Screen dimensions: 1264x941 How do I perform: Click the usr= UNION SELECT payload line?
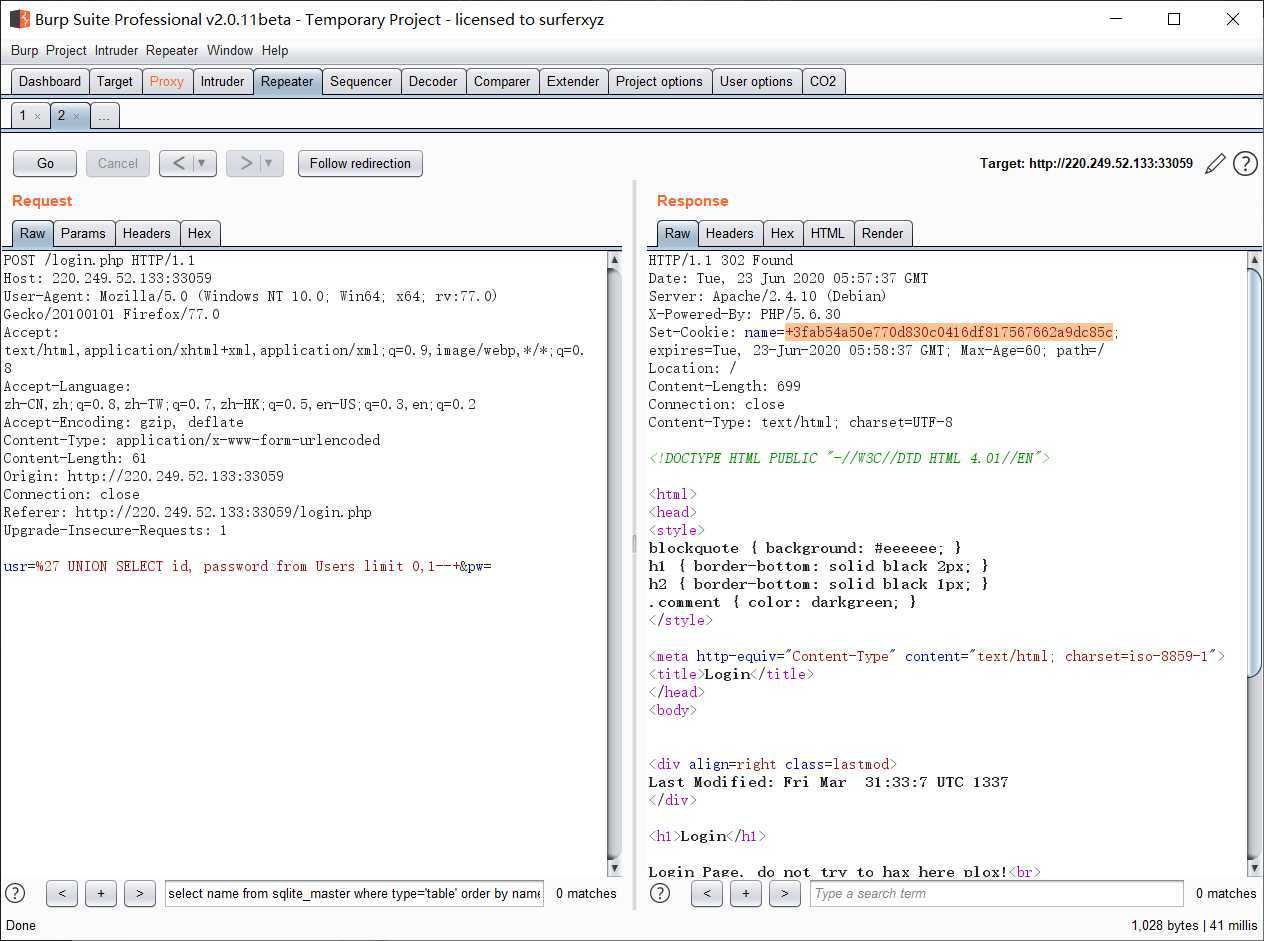[247, 566]
